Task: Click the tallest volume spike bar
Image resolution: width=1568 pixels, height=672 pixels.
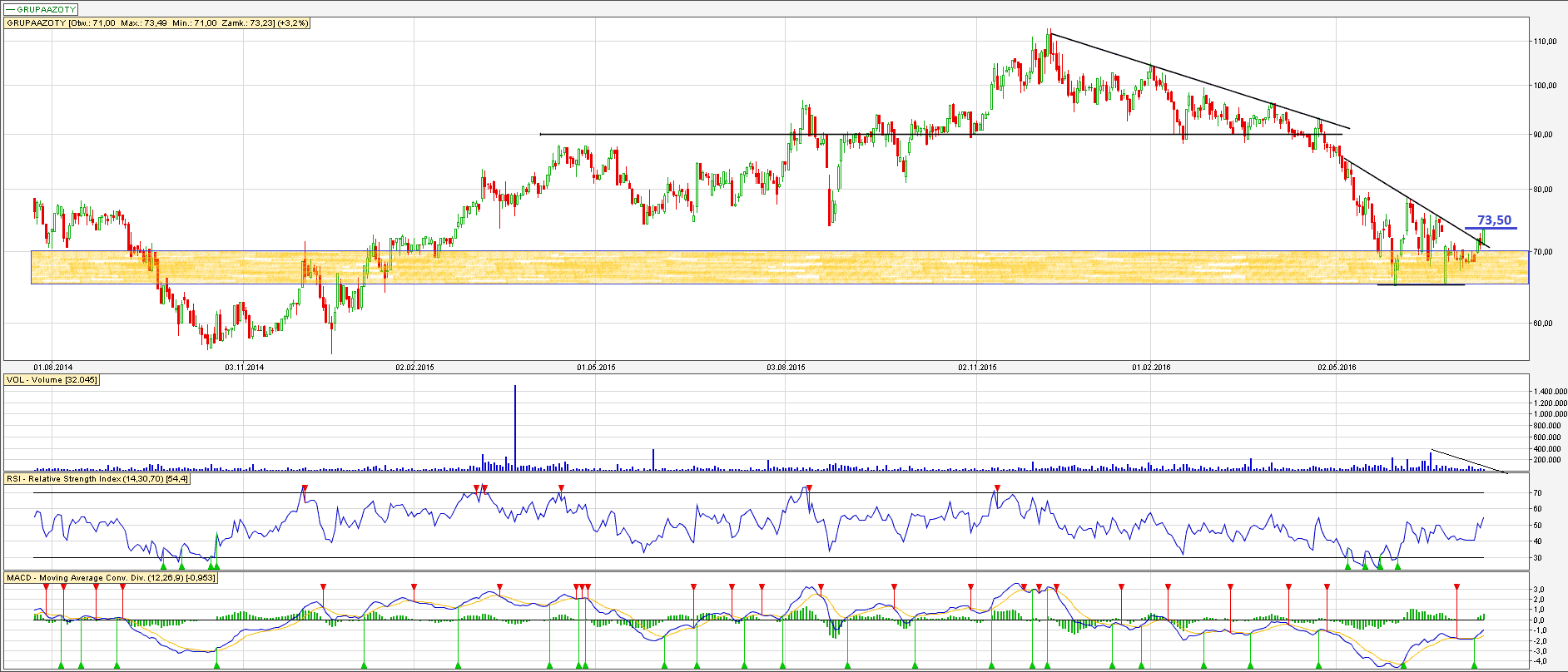Action: tap(515, 424)
